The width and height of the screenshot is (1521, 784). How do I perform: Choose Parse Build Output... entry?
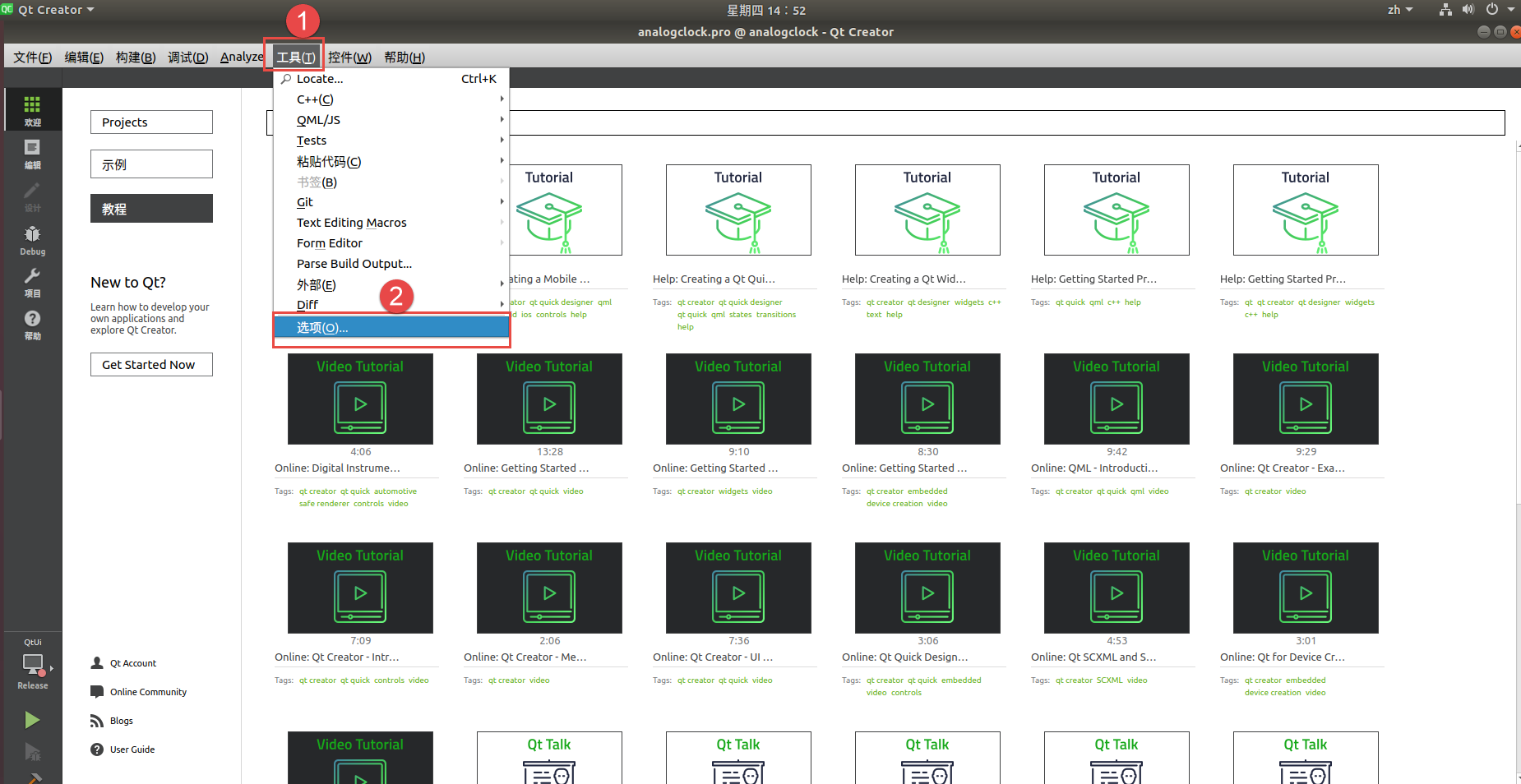(x=391, y=264)
